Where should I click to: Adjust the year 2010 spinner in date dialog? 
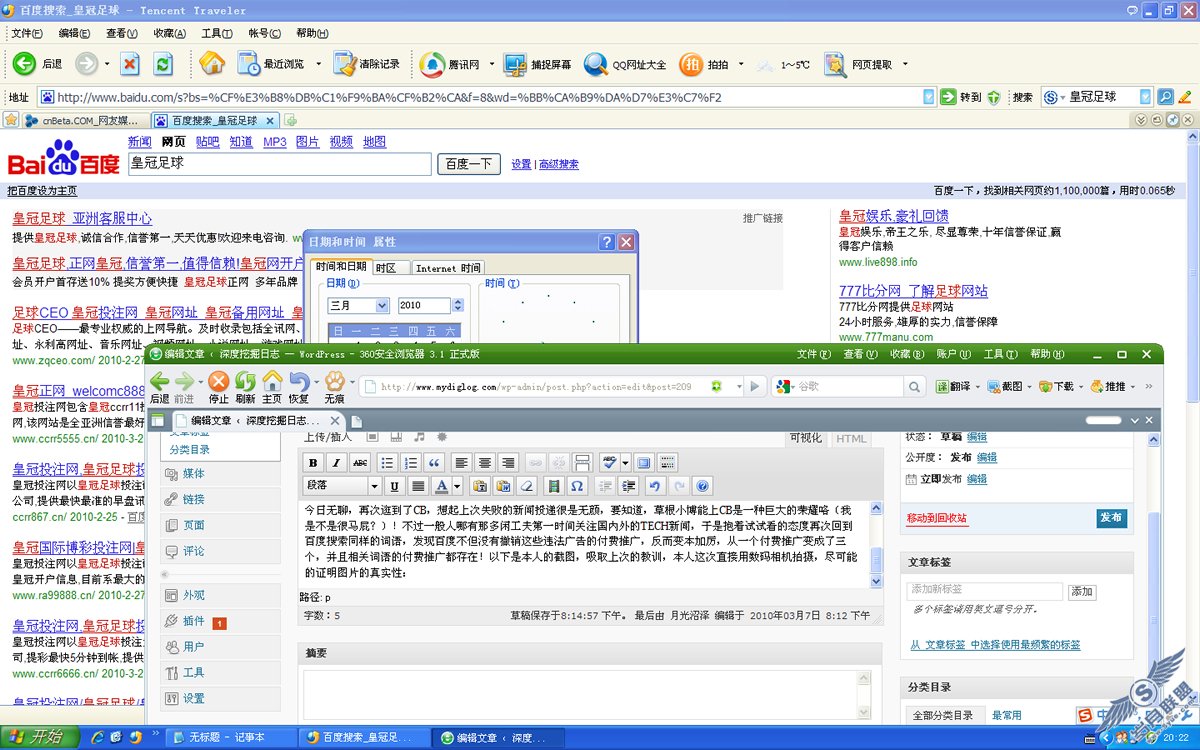click(x=459, y=305)
